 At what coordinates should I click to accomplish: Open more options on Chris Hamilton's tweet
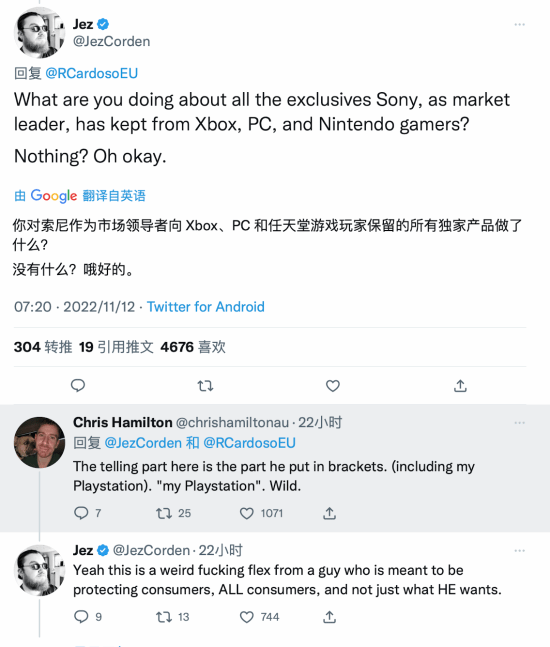pos(519,423)
